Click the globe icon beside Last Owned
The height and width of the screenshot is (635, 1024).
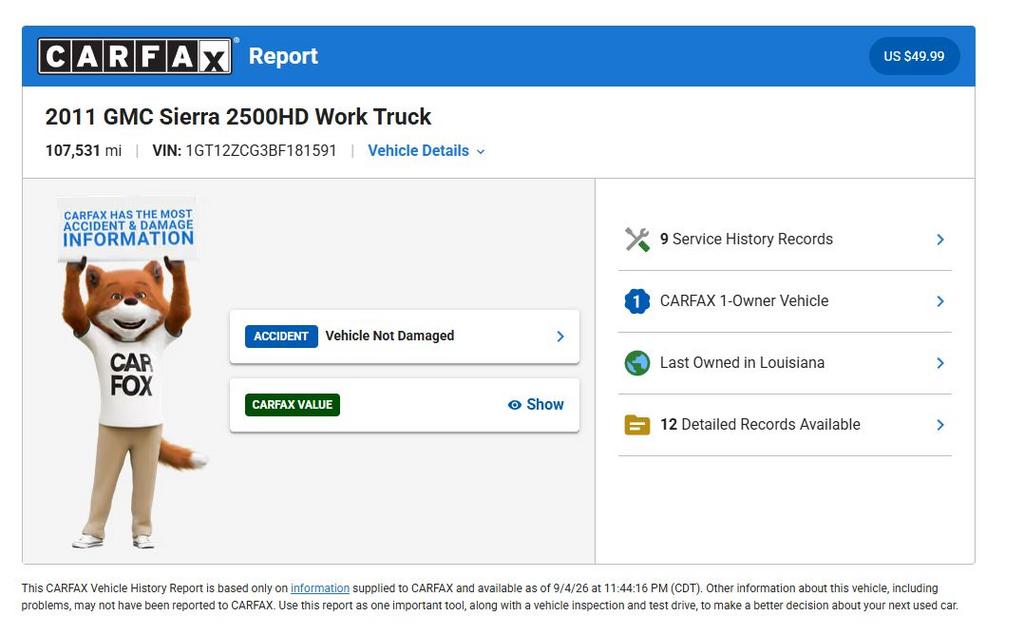click(637, 363)
